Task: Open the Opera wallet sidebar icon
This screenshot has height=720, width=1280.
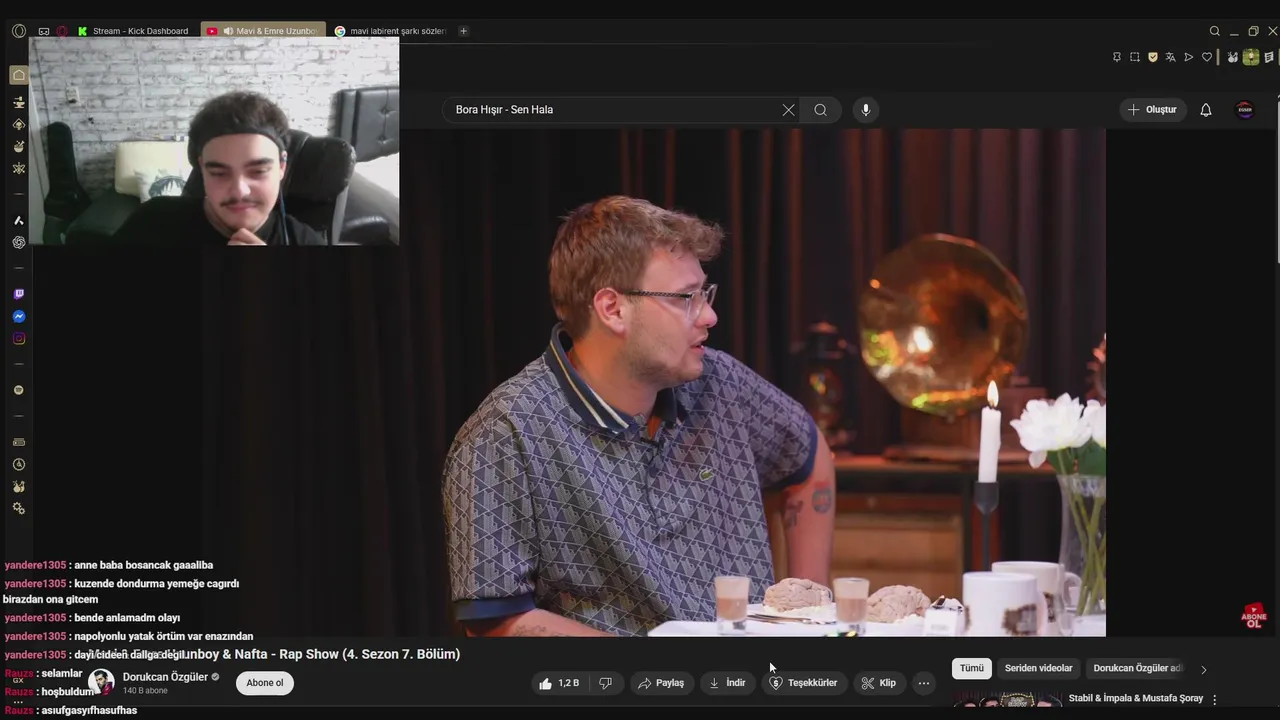Action: click(x=19, y=442)
